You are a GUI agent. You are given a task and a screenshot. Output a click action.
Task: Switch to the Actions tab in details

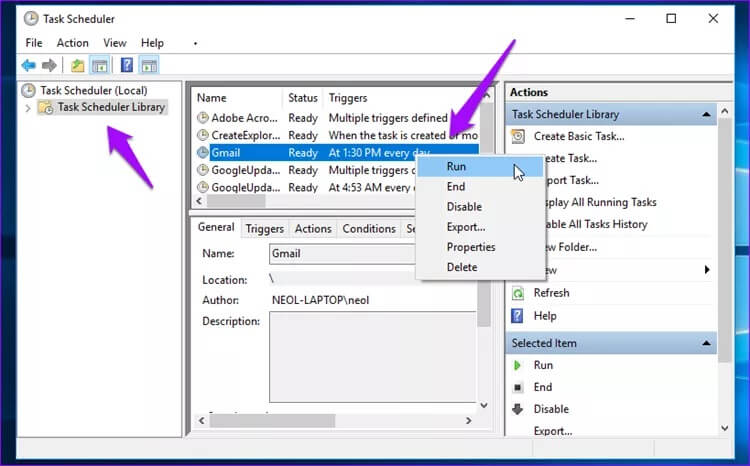point(313,229)
